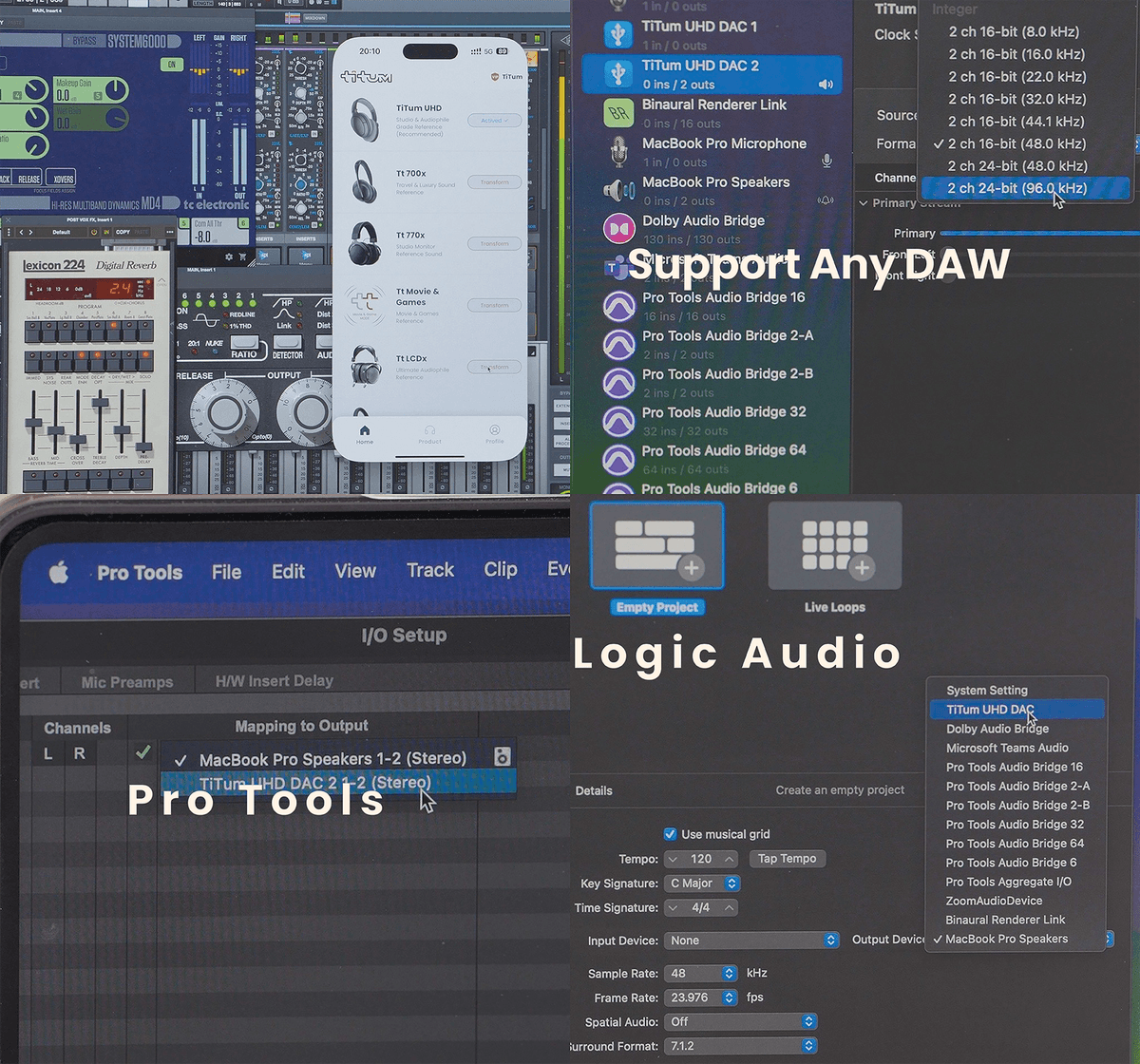Choose 2 ch 24-bit (96.0 kHz) format
Screen dimensions: 1140x1064
point(1026,188)
